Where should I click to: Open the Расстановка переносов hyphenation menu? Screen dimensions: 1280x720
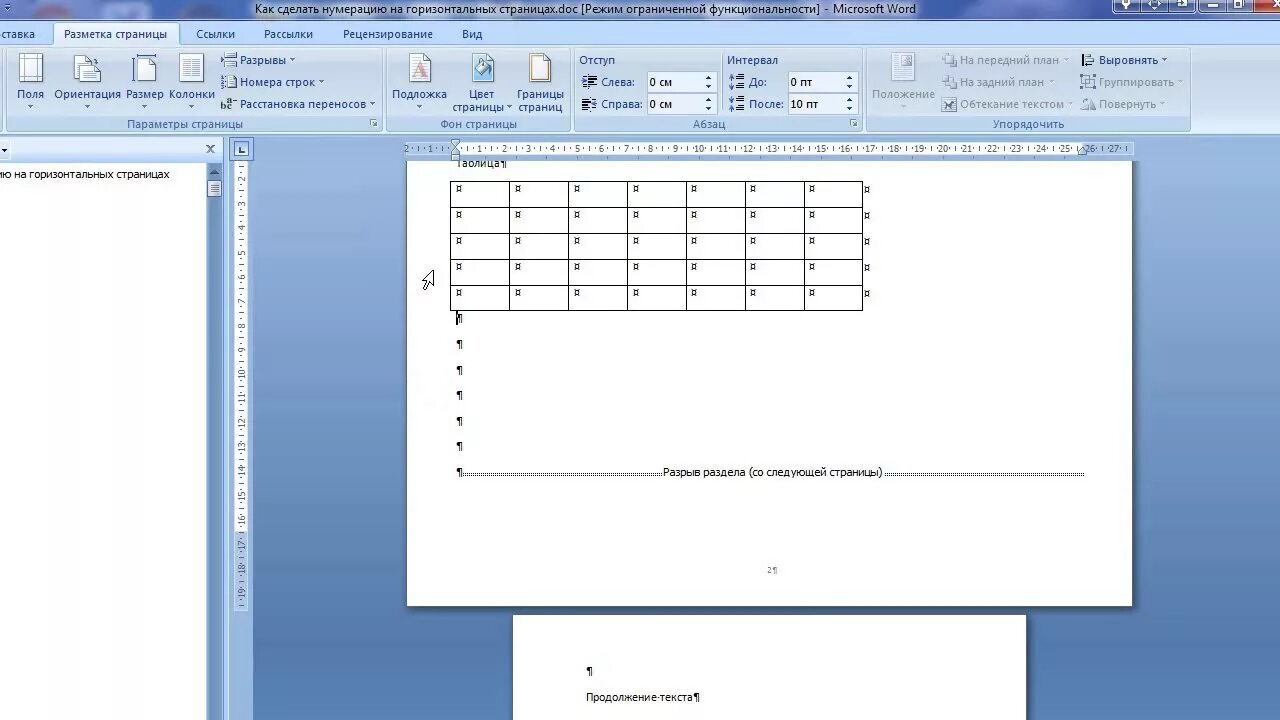[x=298, y=104]
